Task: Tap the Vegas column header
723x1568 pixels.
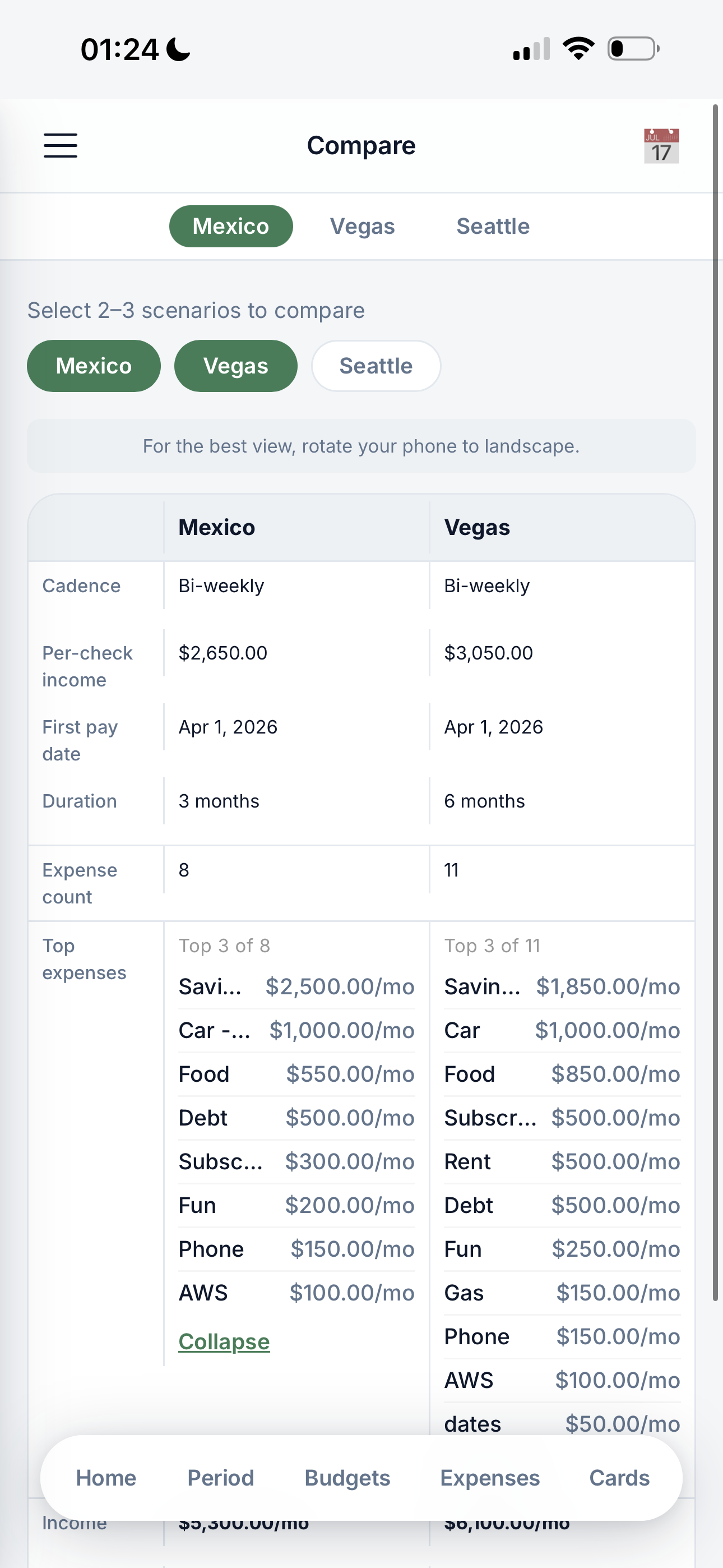Action: tap(477, 527)
